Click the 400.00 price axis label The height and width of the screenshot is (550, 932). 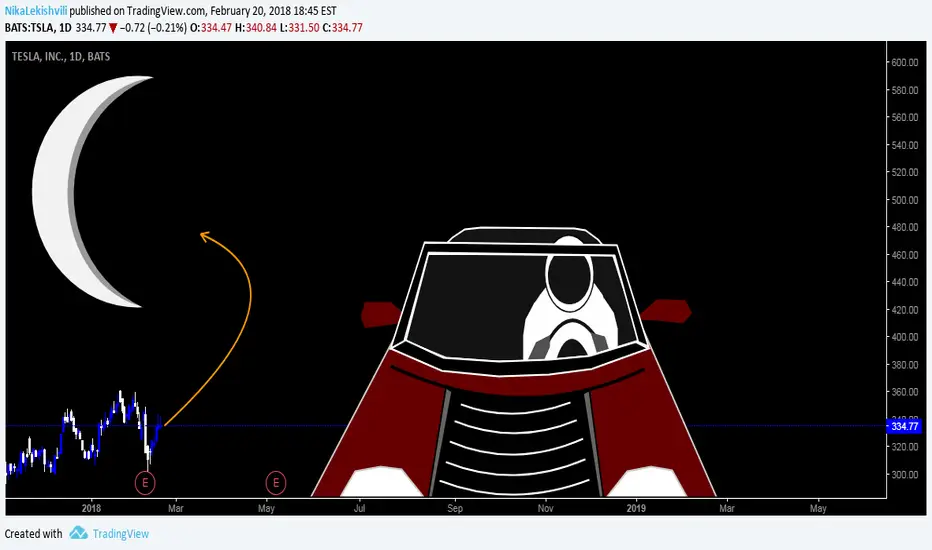click(x=905, y=337)
